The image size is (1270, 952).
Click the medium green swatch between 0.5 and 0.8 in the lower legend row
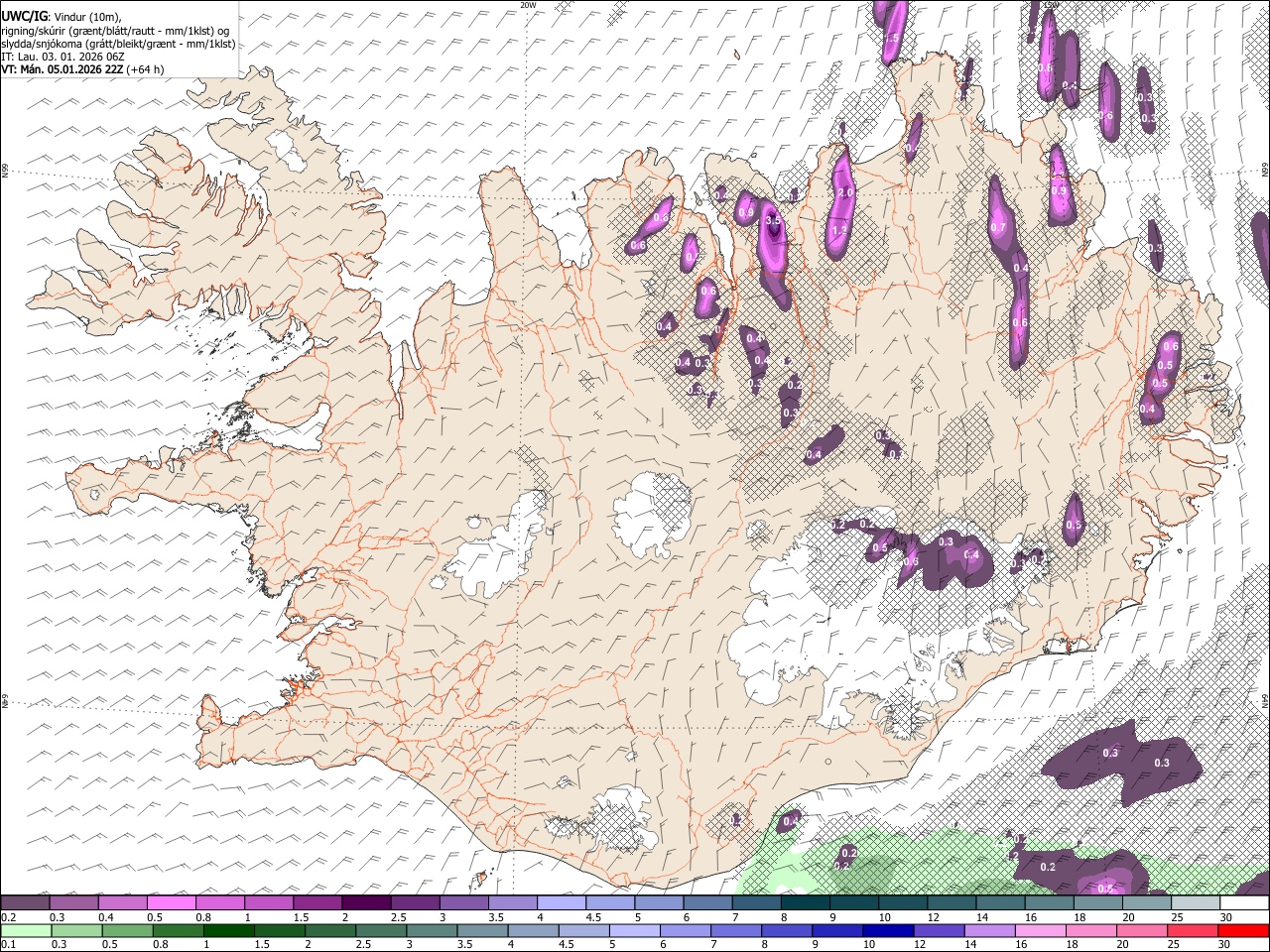tap(126, 930)
